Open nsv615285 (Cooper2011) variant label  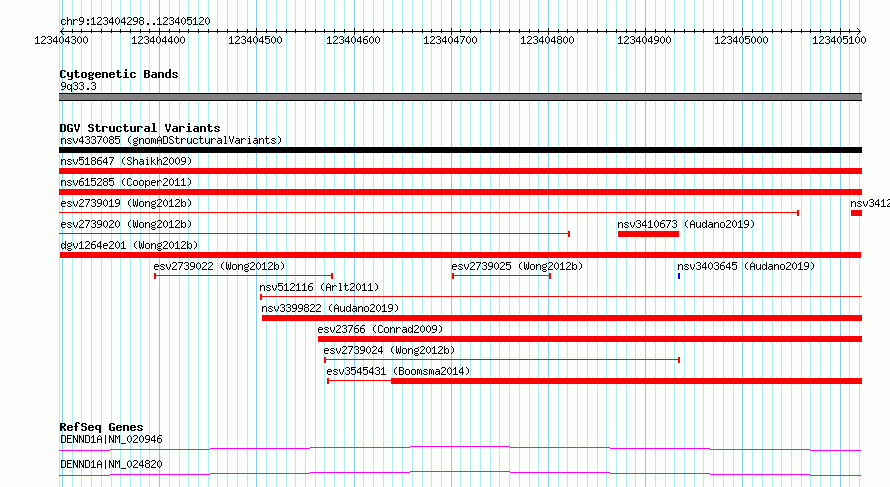pyautogui.click(x=126, y=182)
